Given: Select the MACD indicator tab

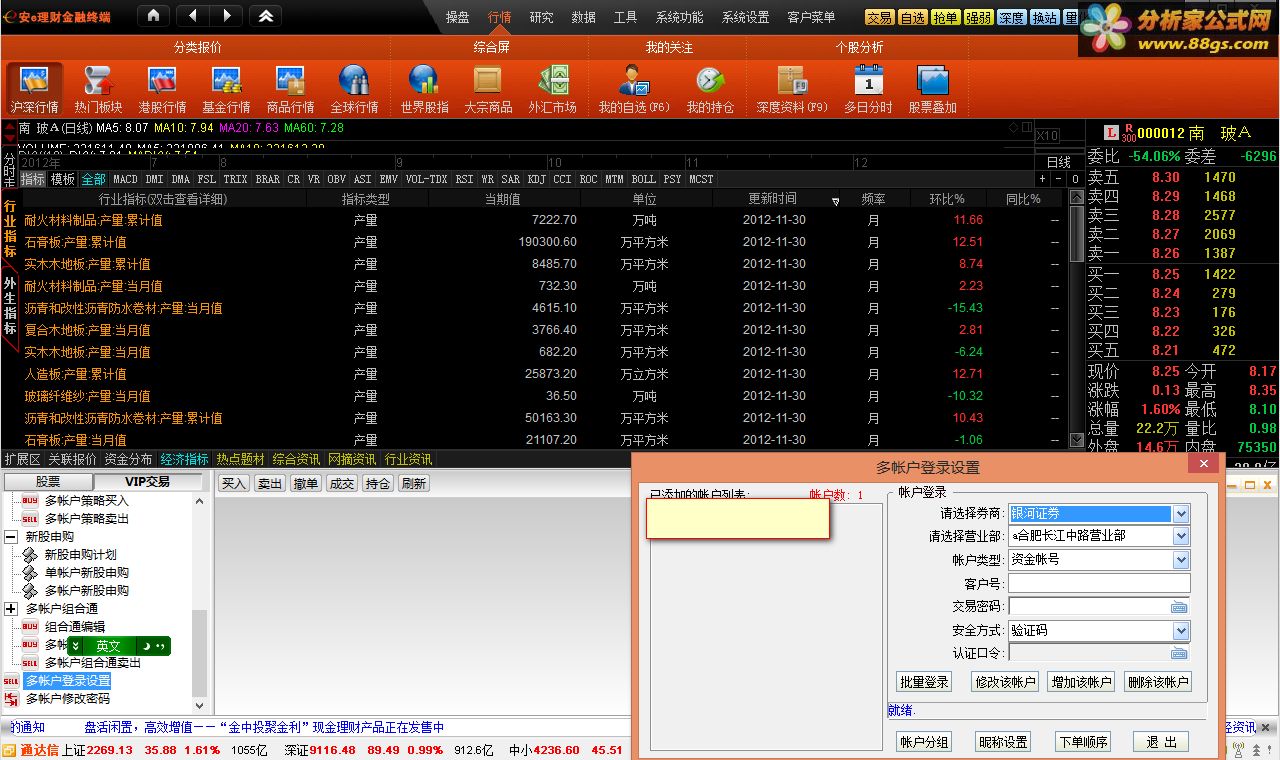Looking at the screenshot, I should click(x=125, y=179).
